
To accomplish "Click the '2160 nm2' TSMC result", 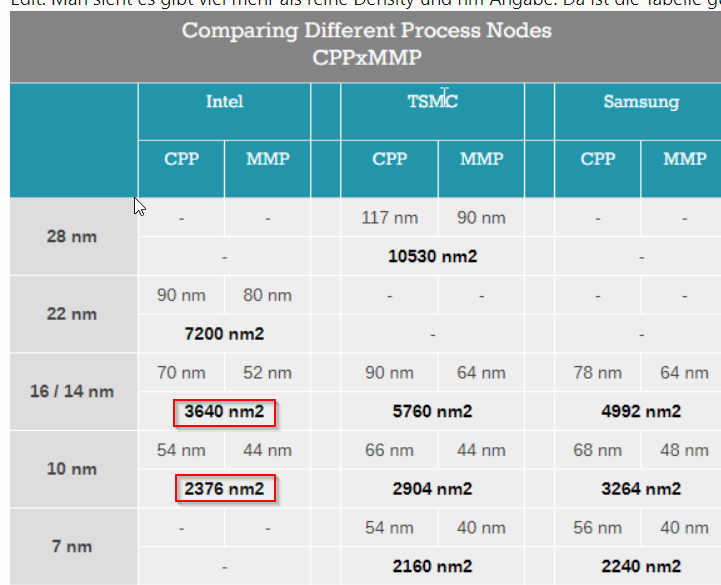I will click(x=432, y=567).
